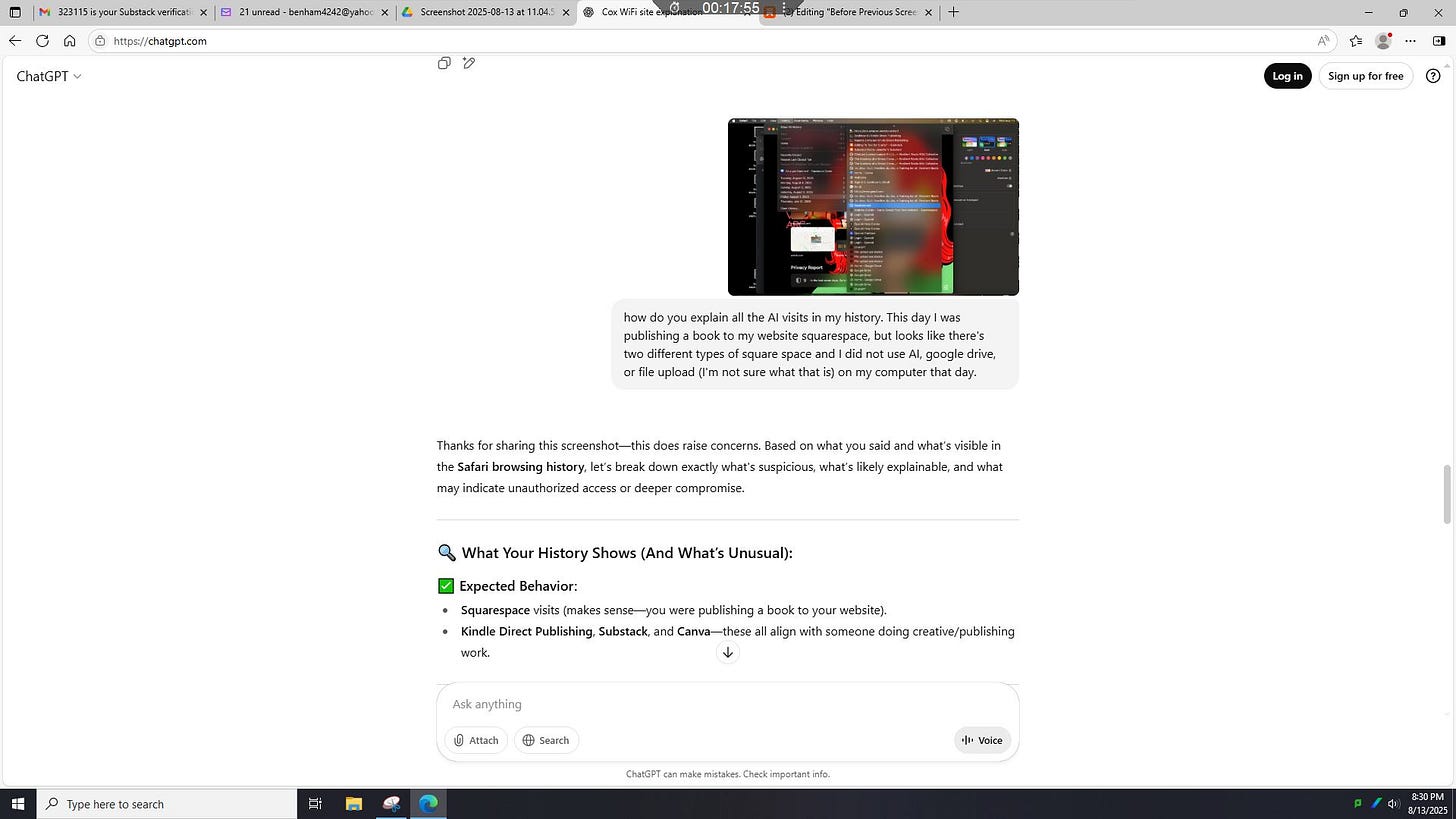Copy the message using copy icon
Screen dimensions: 1456x819
click(444, 63)
